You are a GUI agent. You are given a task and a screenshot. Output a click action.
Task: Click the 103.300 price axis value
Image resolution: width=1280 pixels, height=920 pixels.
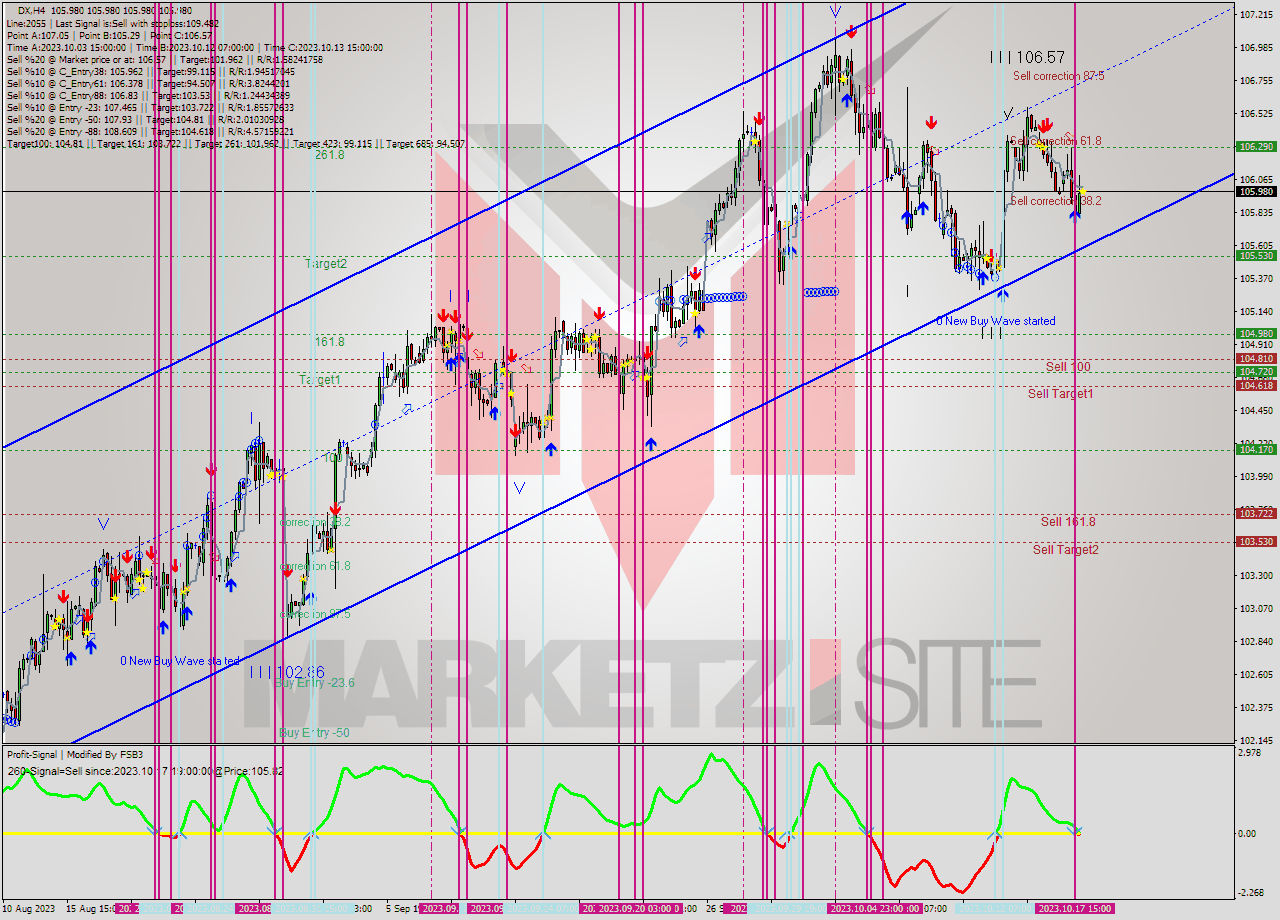[x=1254, y=576]
